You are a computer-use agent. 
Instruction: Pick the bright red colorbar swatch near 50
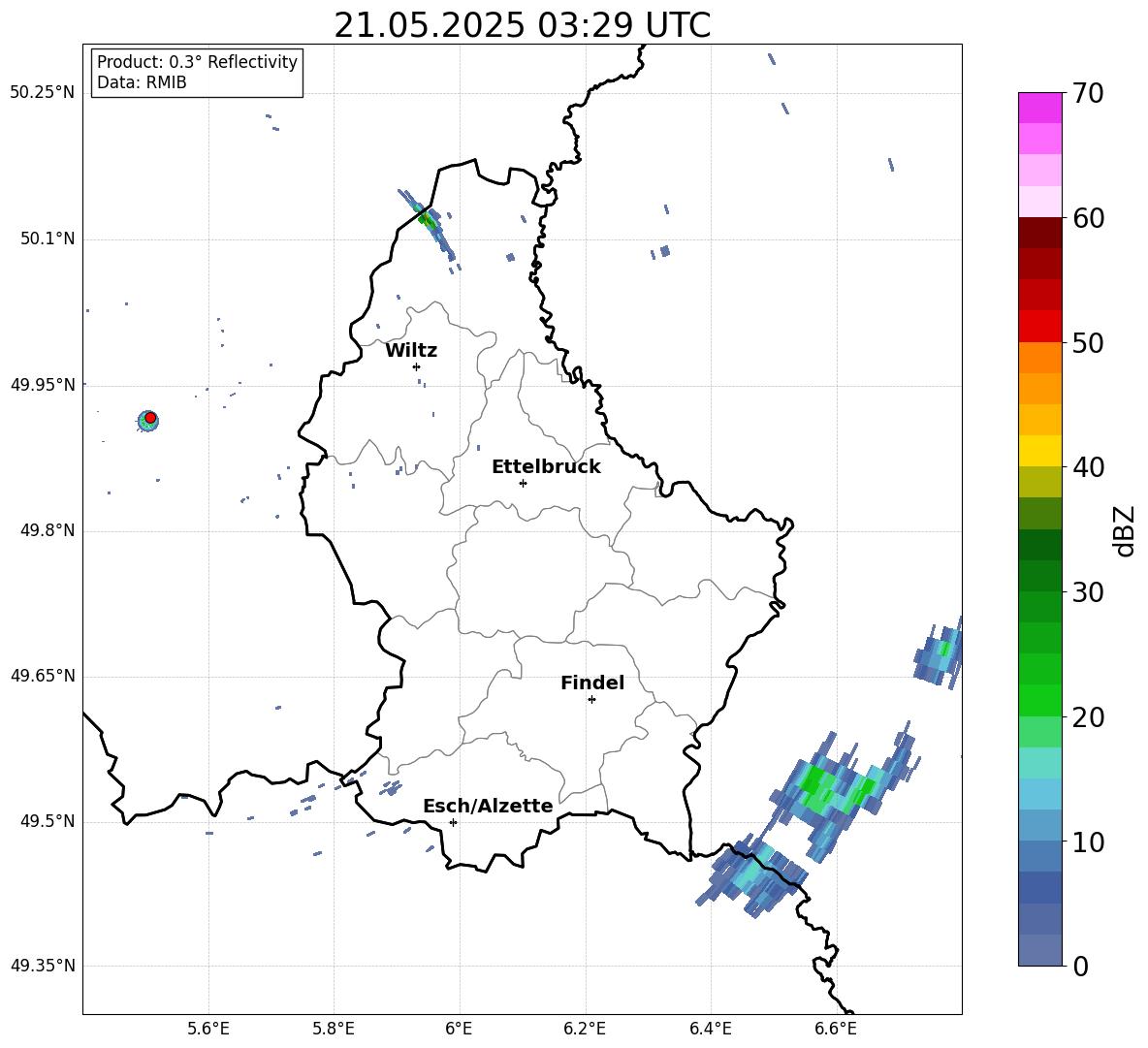click(1039, 327)
